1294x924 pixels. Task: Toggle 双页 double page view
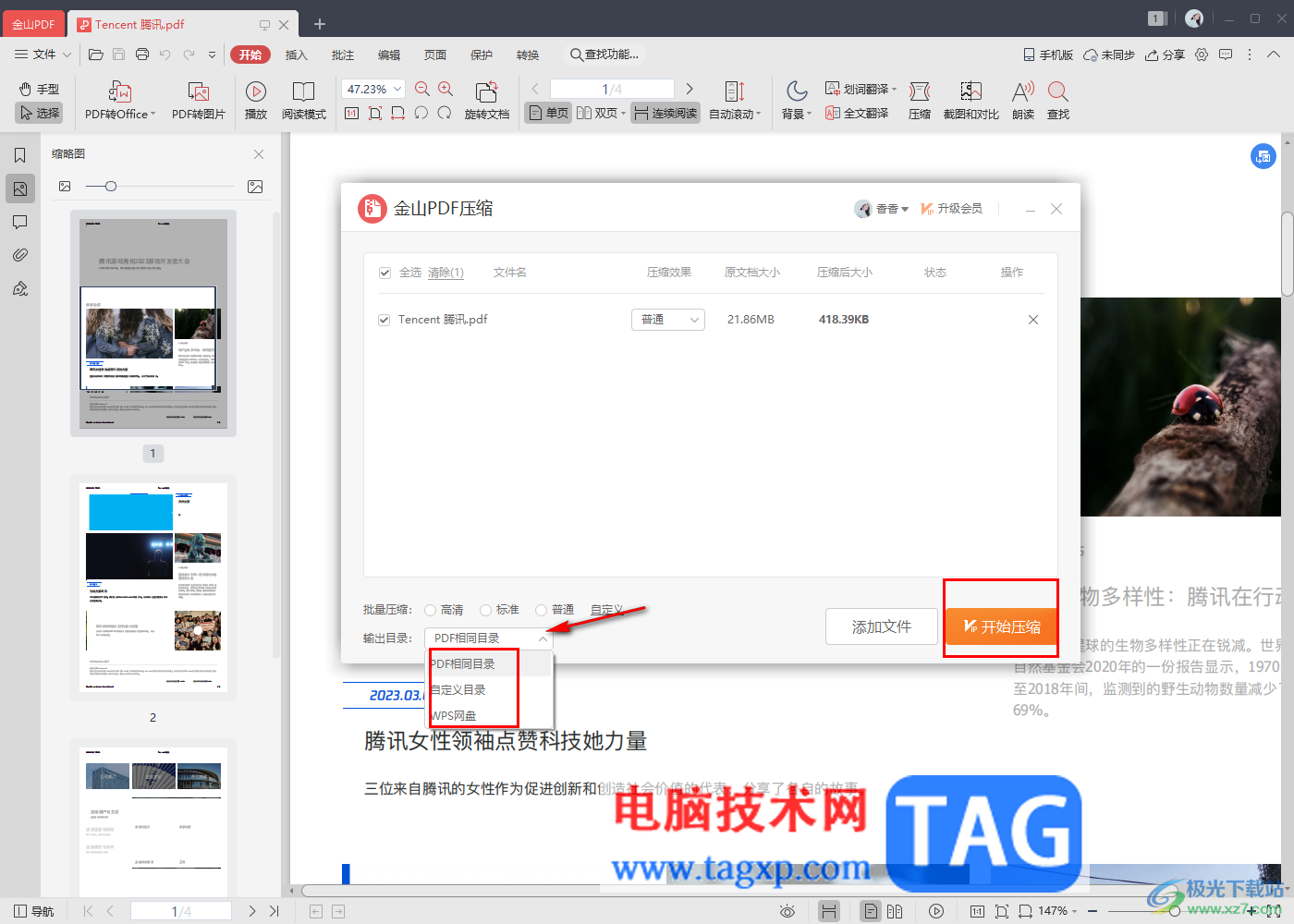601,113
